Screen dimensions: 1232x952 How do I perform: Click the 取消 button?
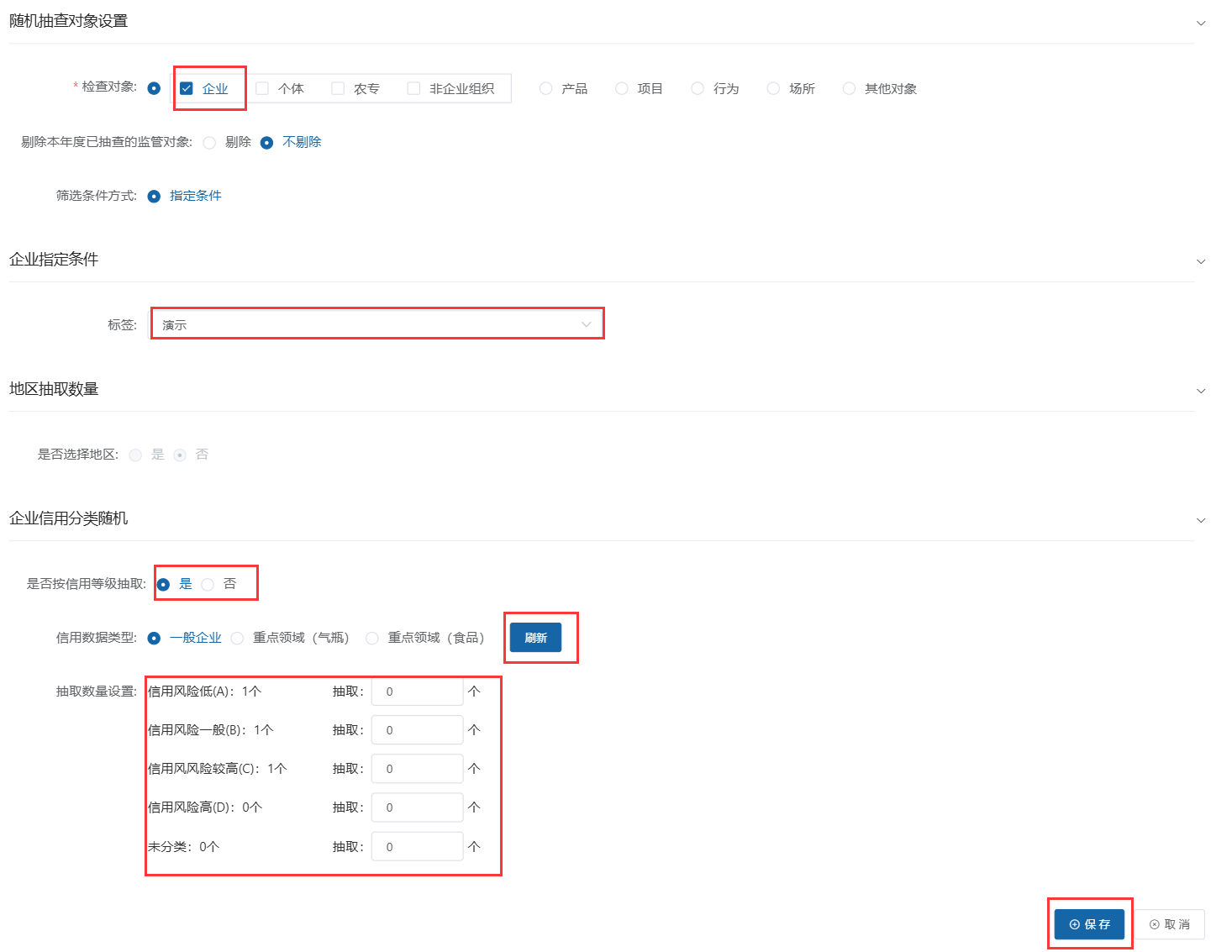click(x=1170, y=924)
